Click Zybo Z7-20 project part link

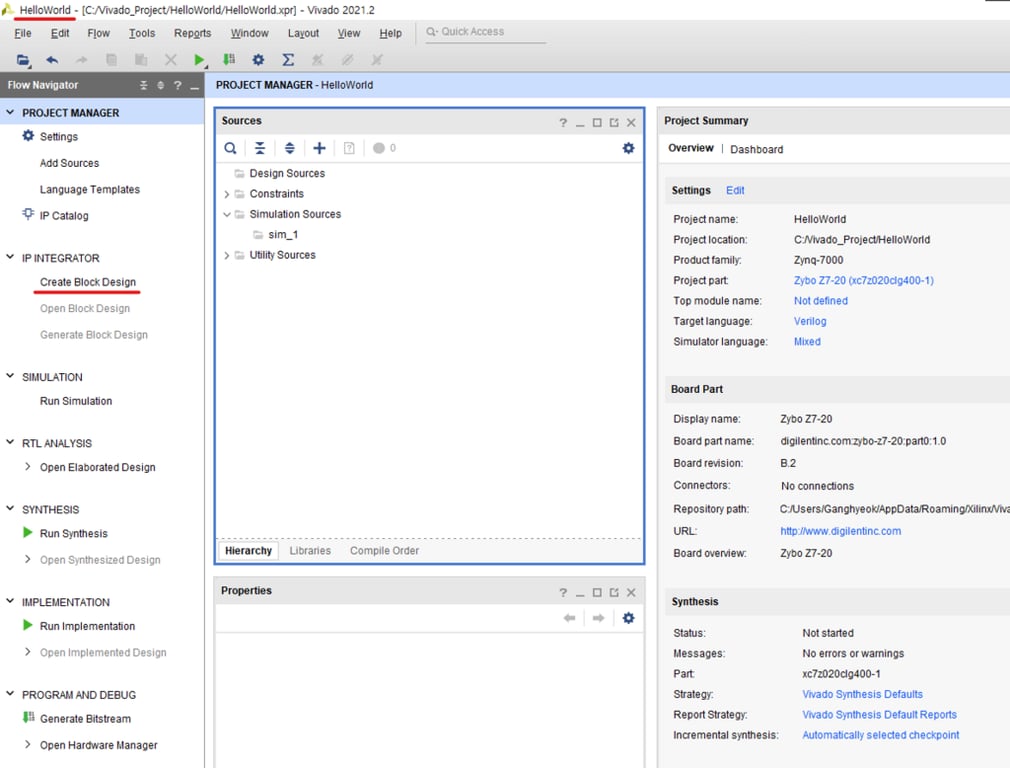point(864,280)
